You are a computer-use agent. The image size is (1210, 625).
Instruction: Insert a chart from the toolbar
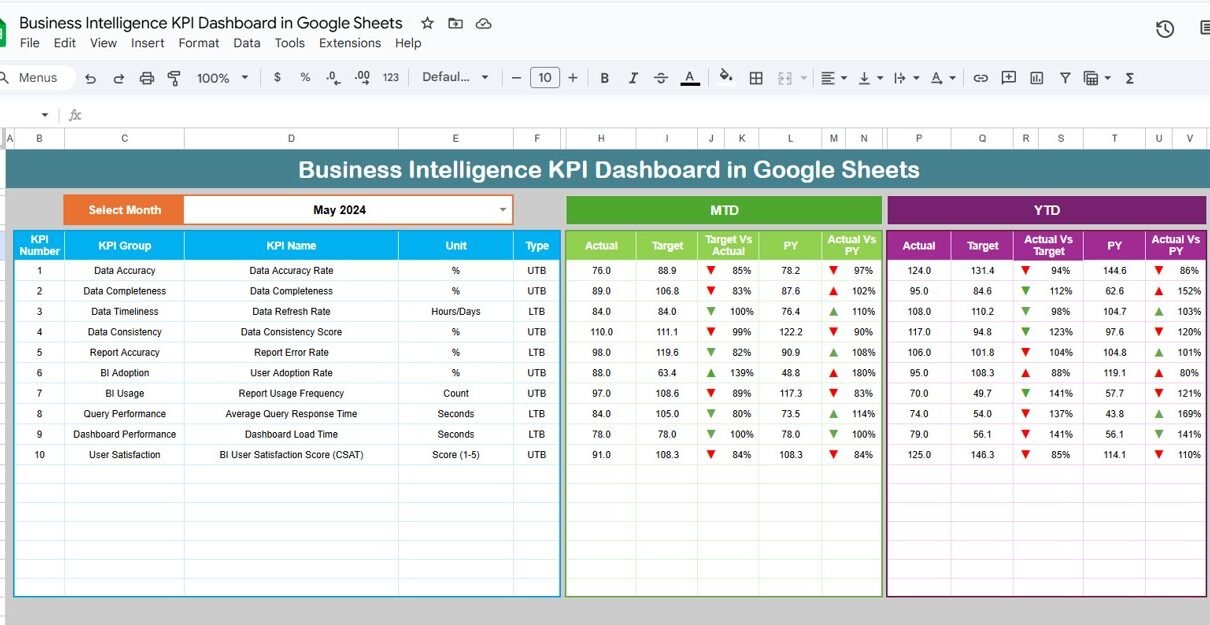click(x=1037, y=78)
